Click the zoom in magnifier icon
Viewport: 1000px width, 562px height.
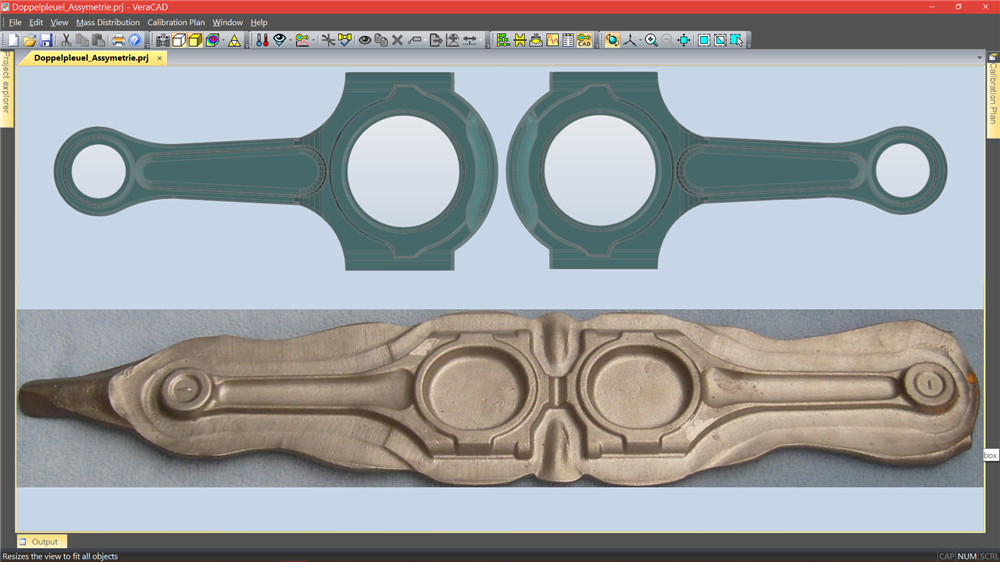[651, 40]
